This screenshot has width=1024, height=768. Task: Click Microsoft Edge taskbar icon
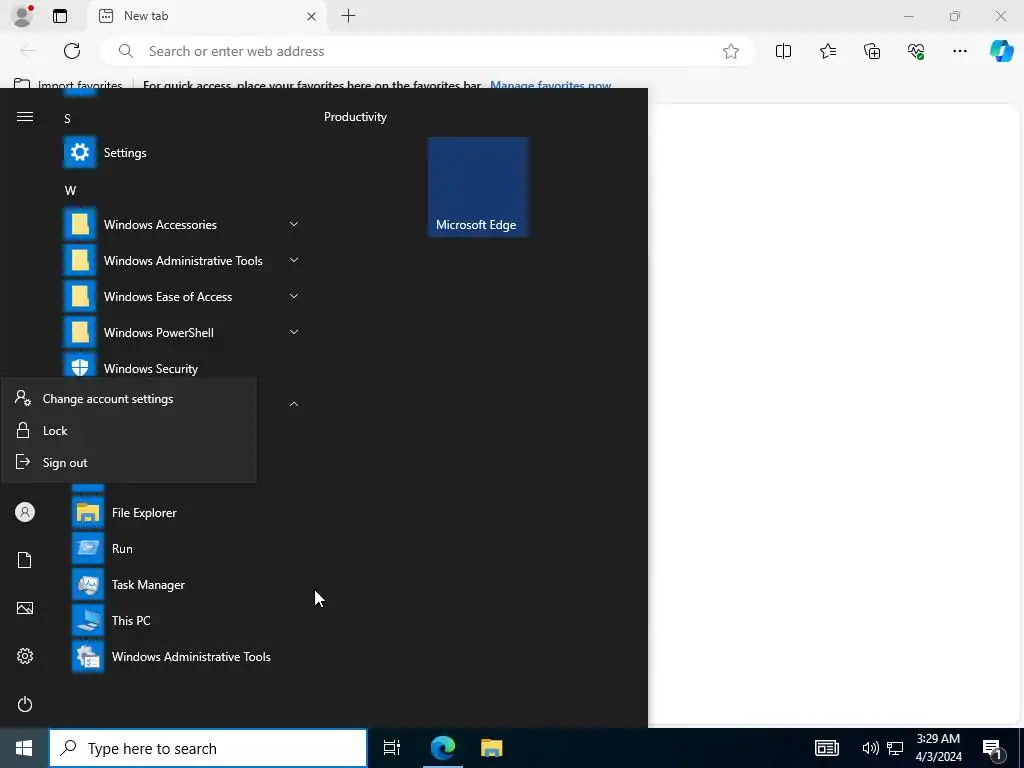[442, 748]
